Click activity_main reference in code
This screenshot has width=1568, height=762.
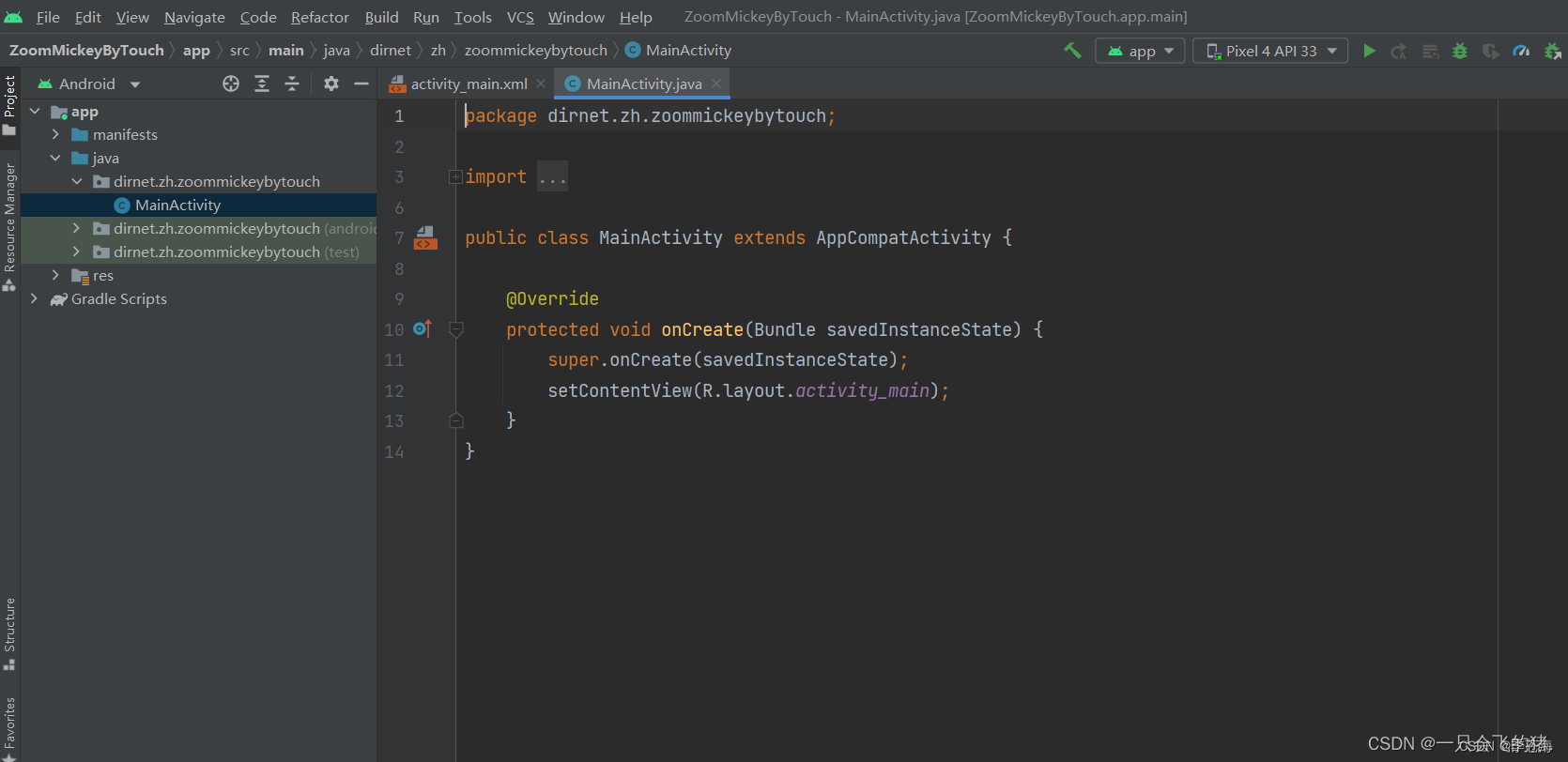point(863,390)
